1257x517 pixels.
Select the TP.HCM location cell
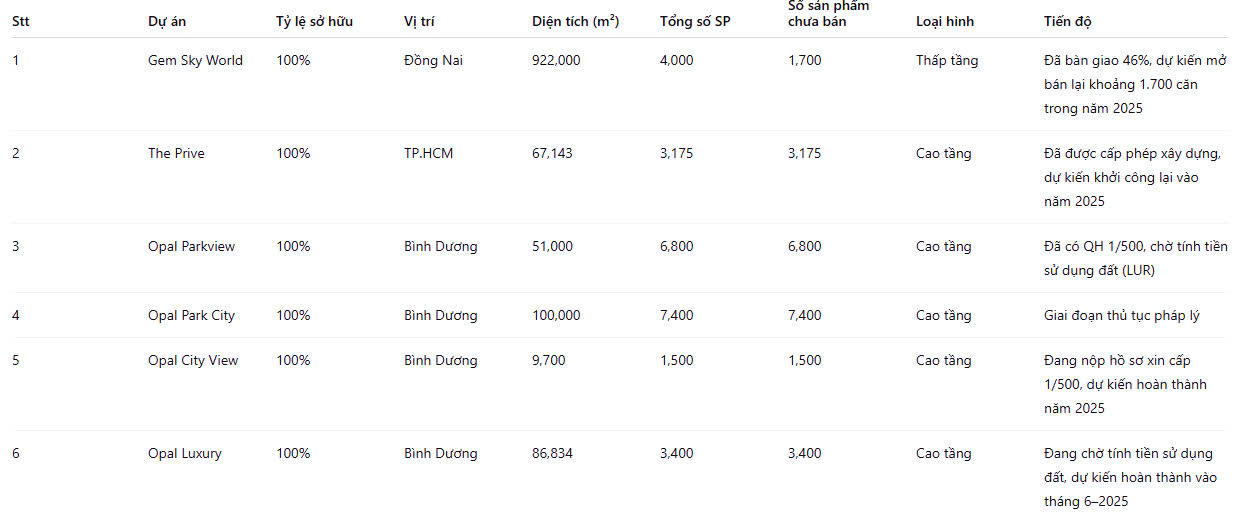pos(428,153)
